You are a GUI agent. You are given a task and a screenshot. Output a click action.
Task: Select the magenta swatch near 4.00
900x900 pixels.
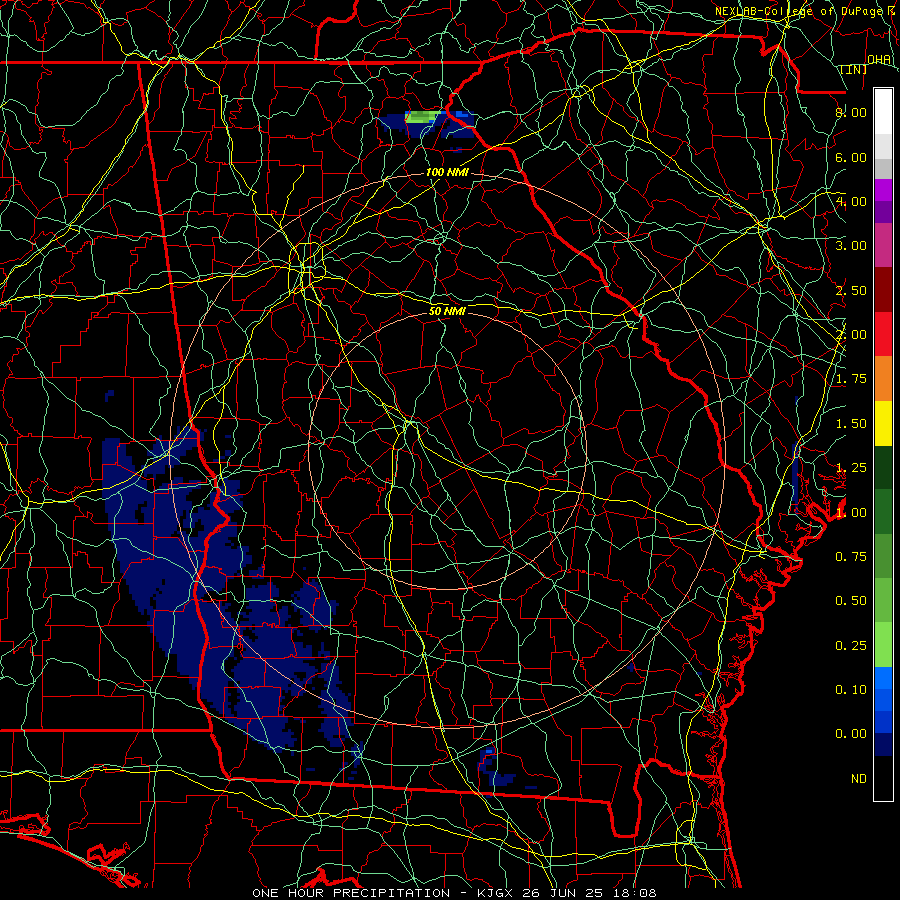pyautogui.click(x=883, y=190)
